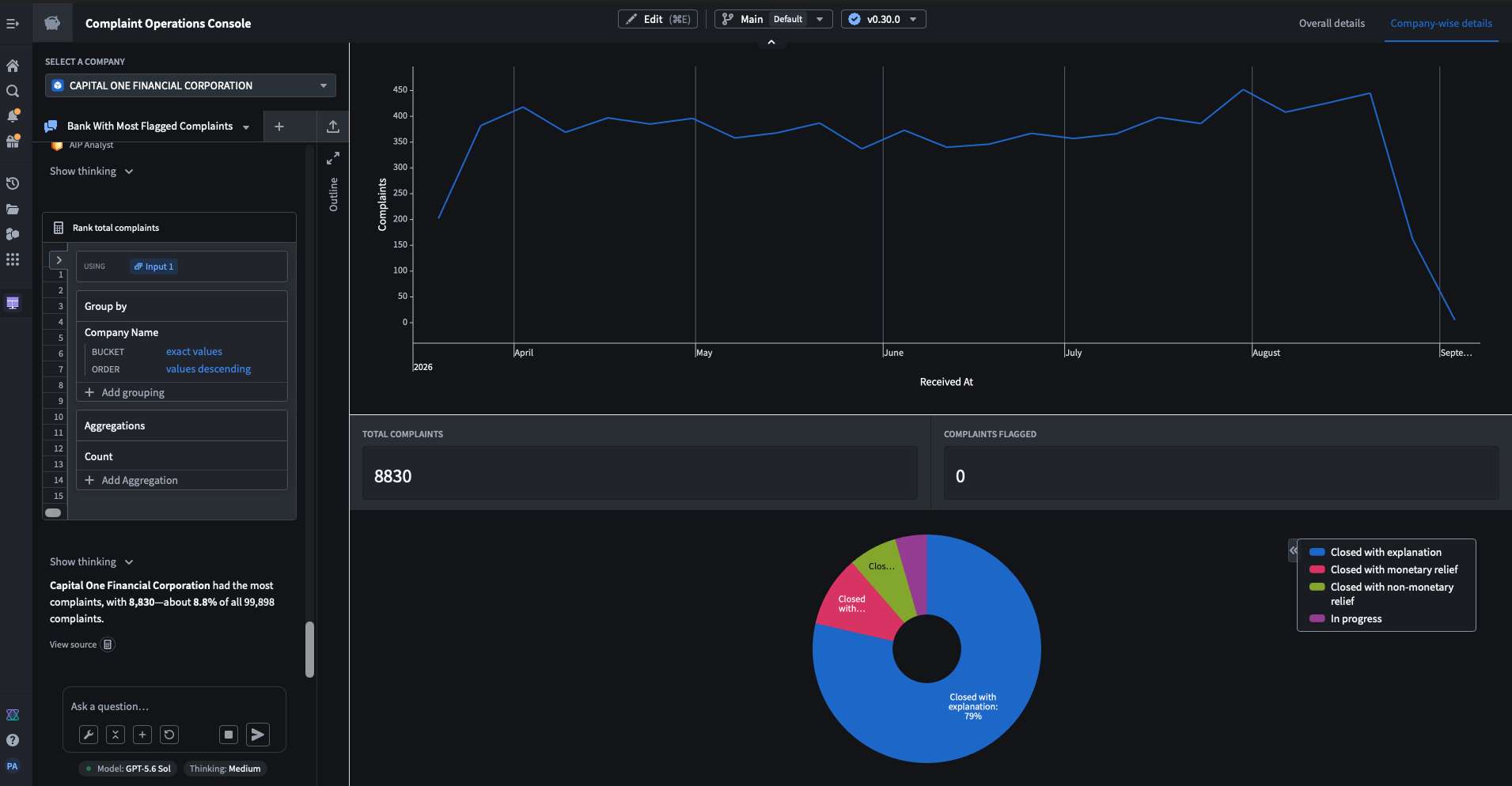Expand the code panel chevron beside line numbers
Viewport: 1512px width, 786px height.
59,260
